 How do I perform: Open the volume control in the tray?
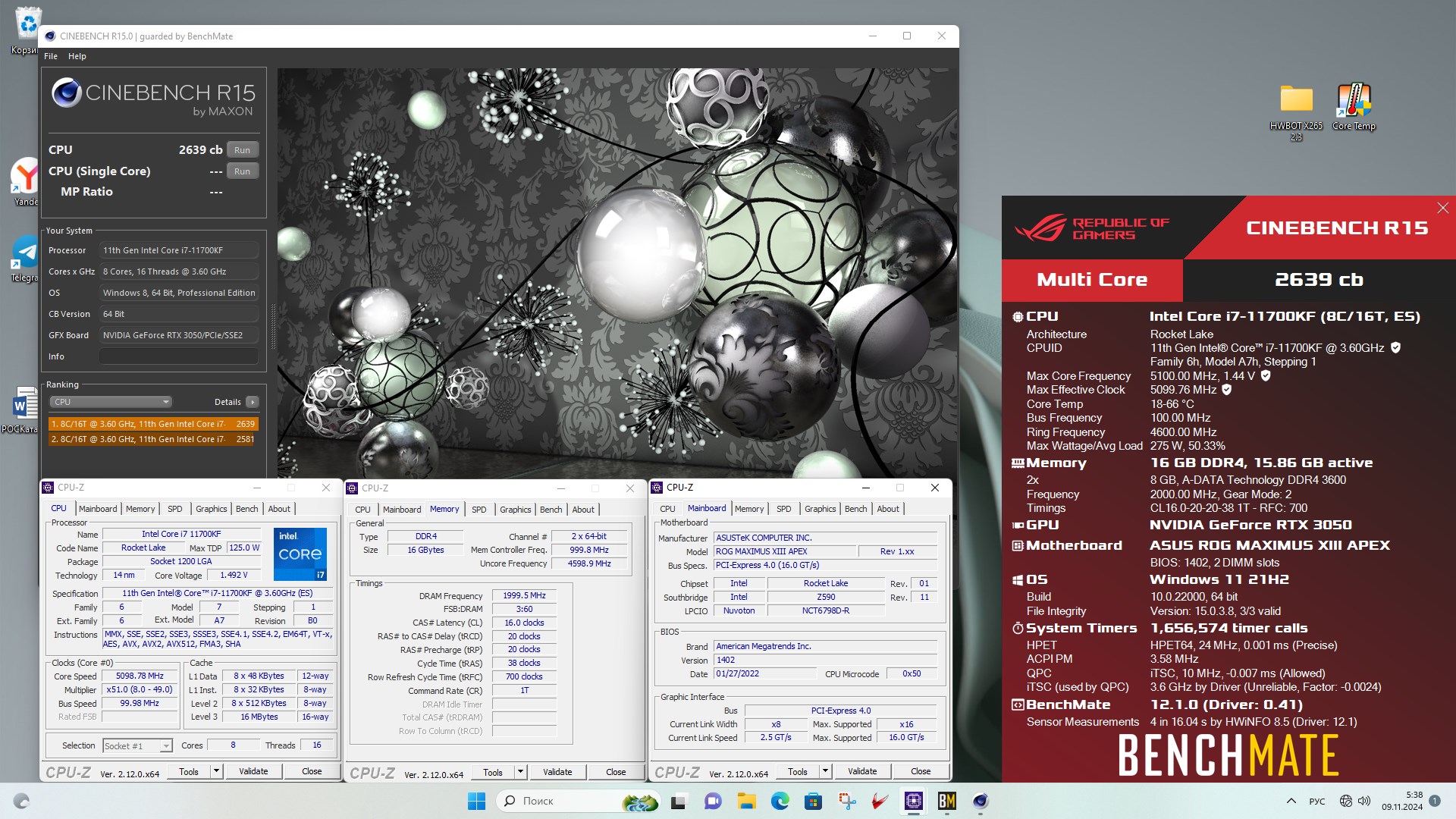tap(1364, 801)
